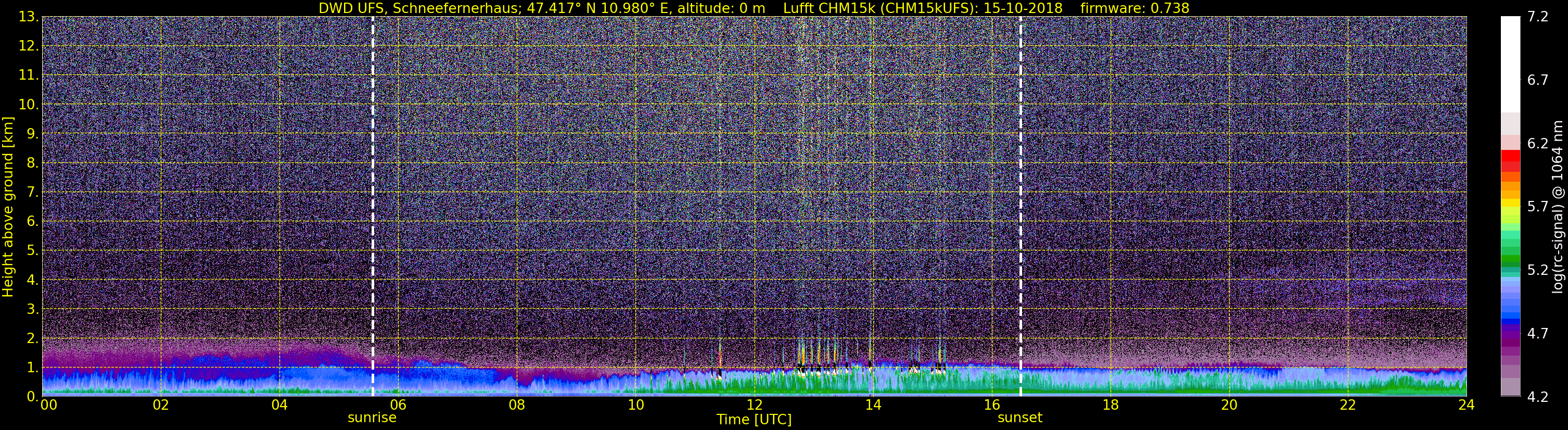This screenshot has width=1568, height=430.
Task: Click the time tick label '02'
Action: 160,405
